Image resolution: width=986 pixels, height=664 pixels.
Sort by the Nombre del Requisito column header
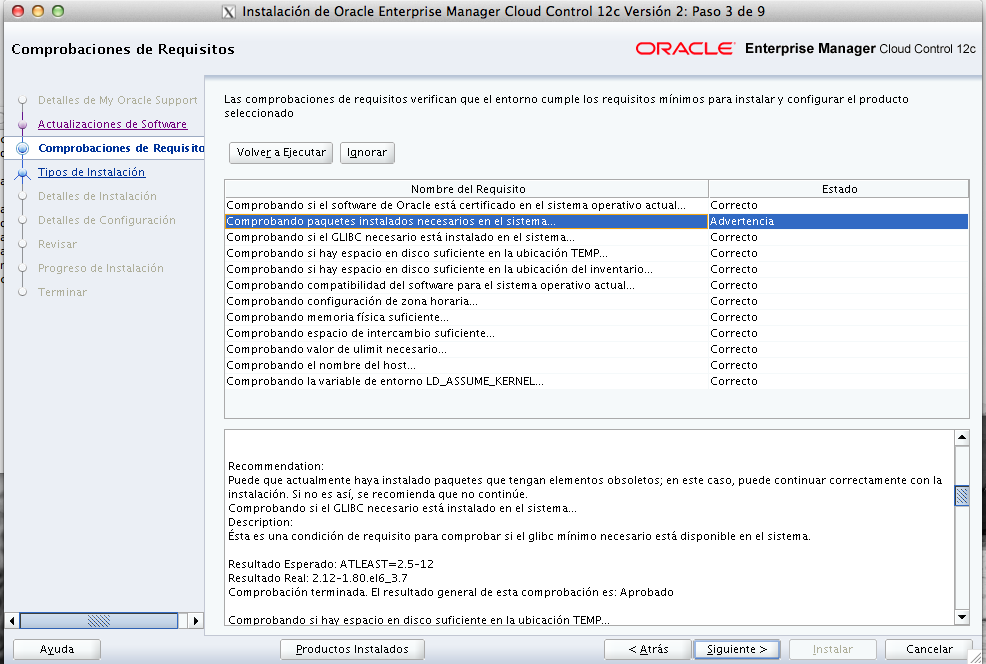(466, 189)
